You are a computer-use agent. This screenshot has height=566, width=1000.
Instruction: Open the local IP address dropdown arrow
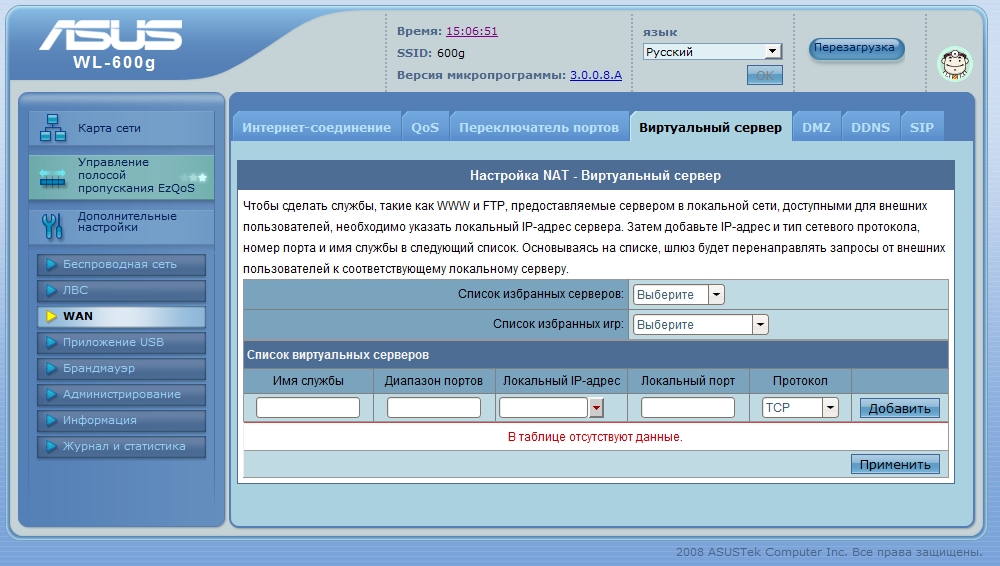(x=596, y=408)
